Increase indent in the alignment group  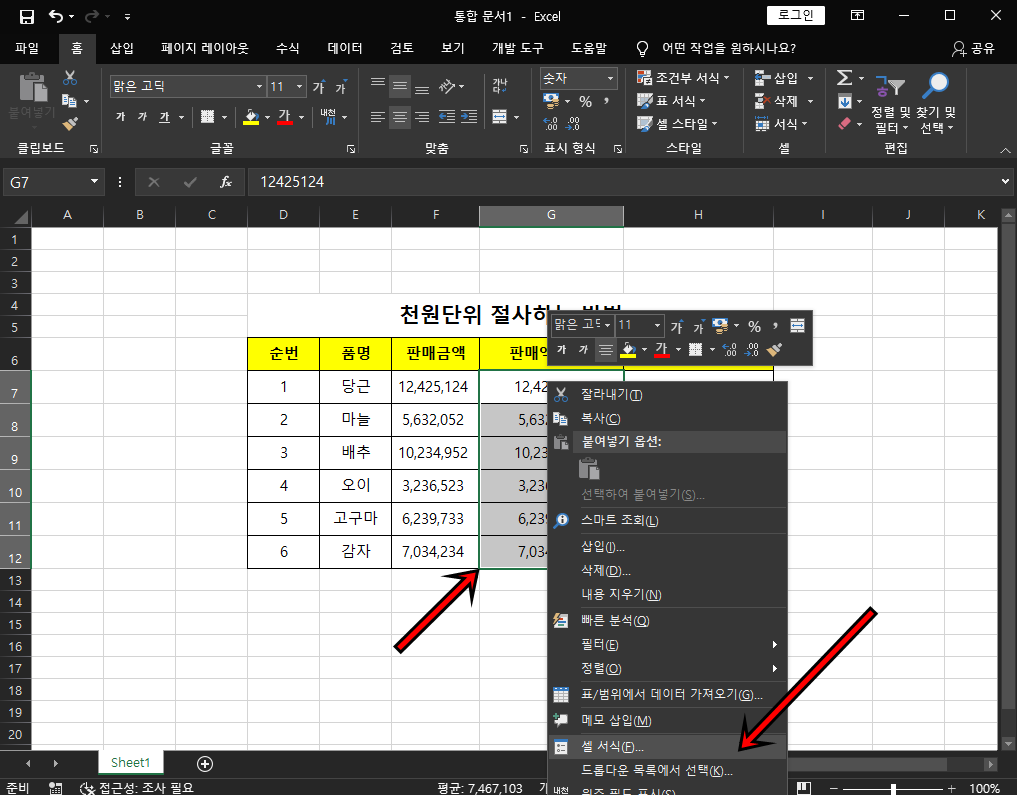tap(469, 117)
